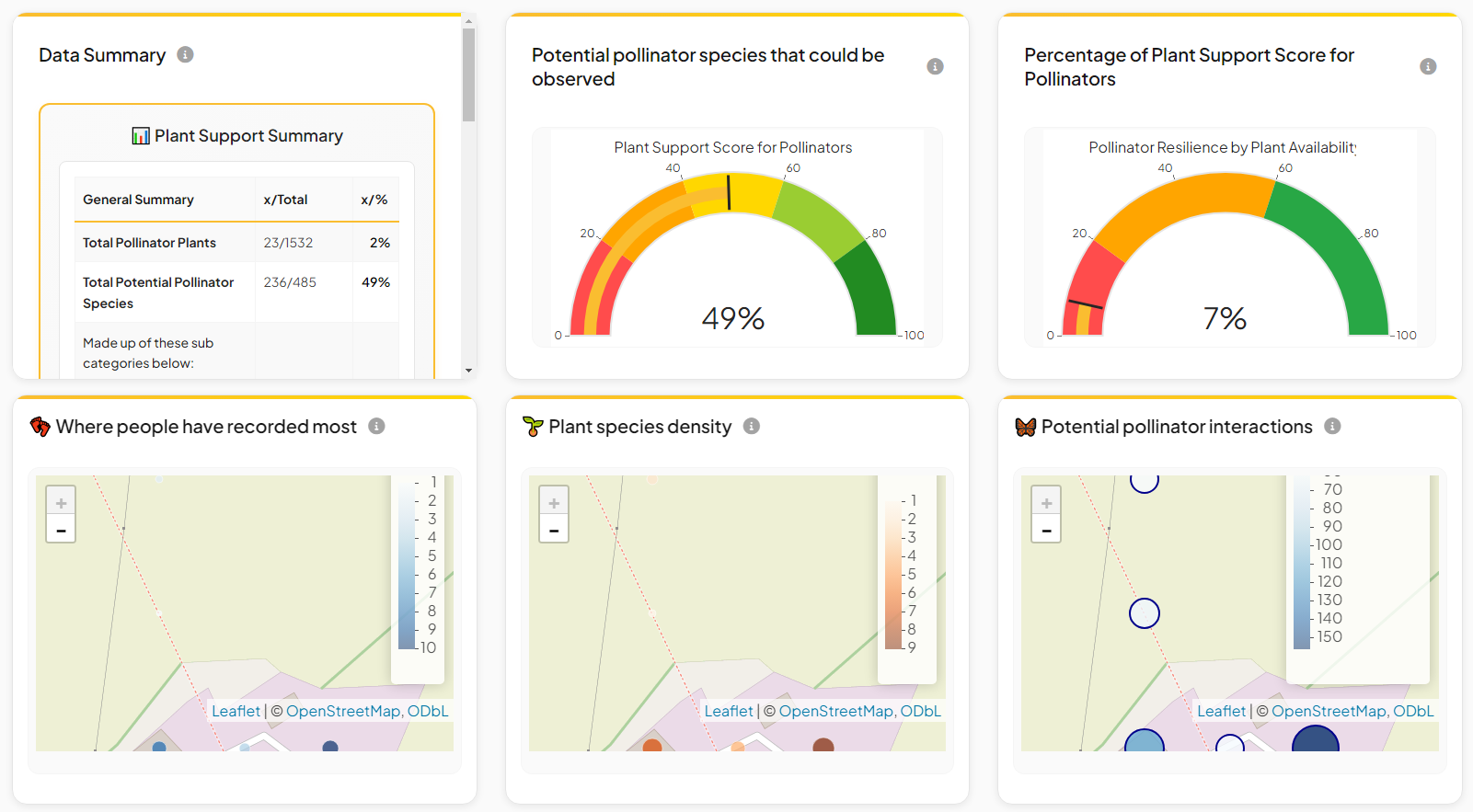Viewport: 1473px width, 812px height.
Task: Open info for Potential pollinator species panel
Action: click(x=935, y=67)
